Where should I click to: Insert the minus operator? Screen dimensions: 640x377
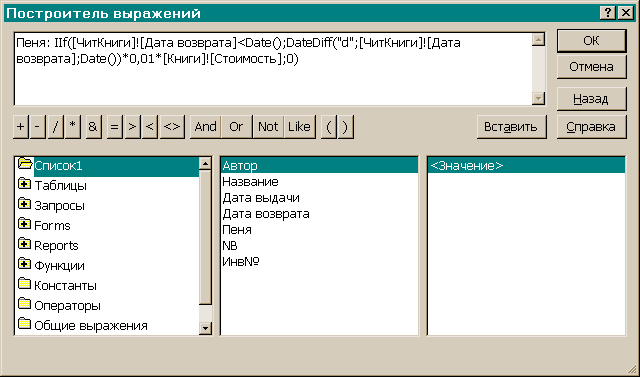coord(38,127)
